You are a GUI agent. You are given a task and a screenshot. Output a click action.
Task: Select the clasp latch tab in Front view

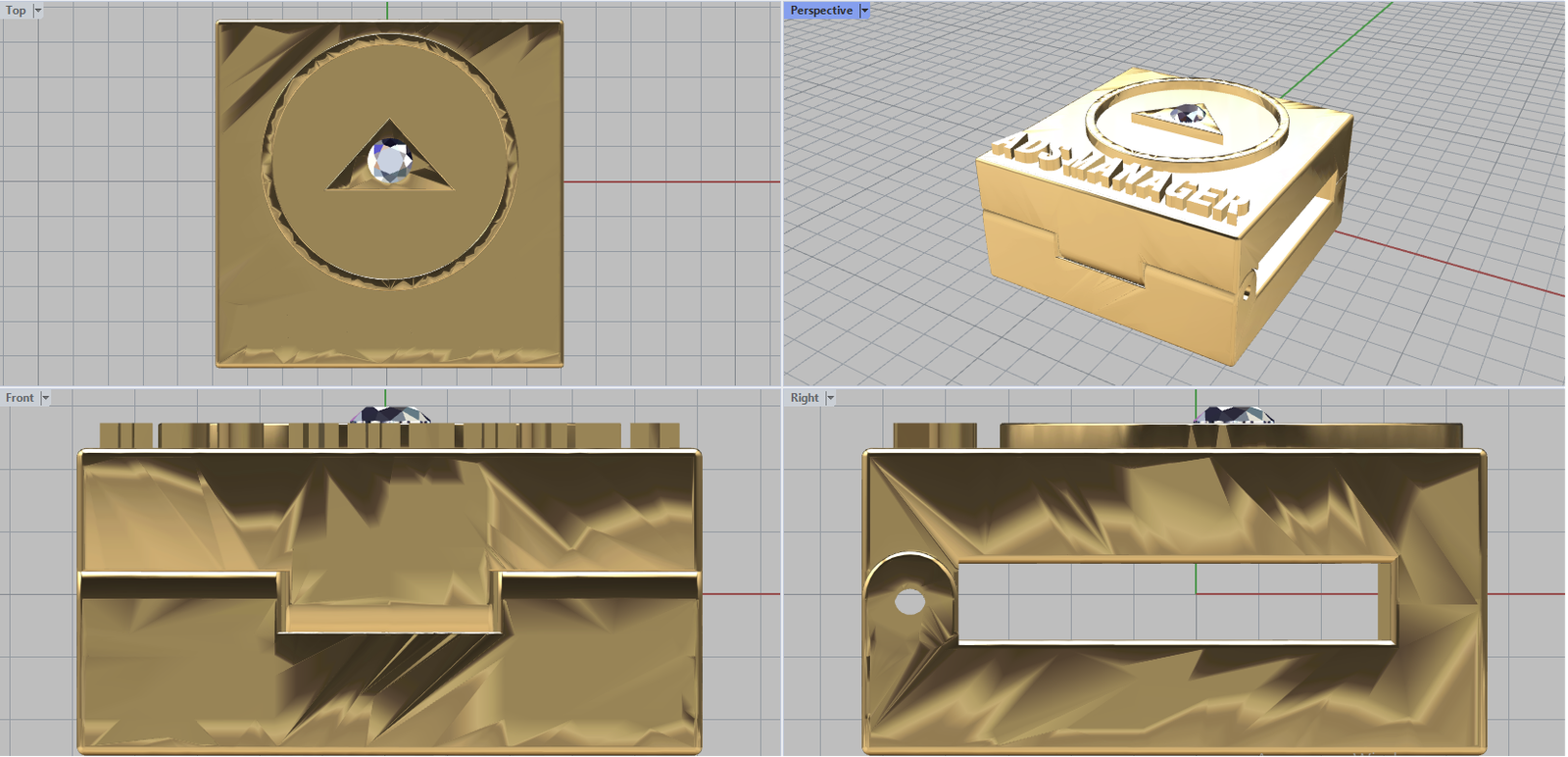[x=390, y=600]
